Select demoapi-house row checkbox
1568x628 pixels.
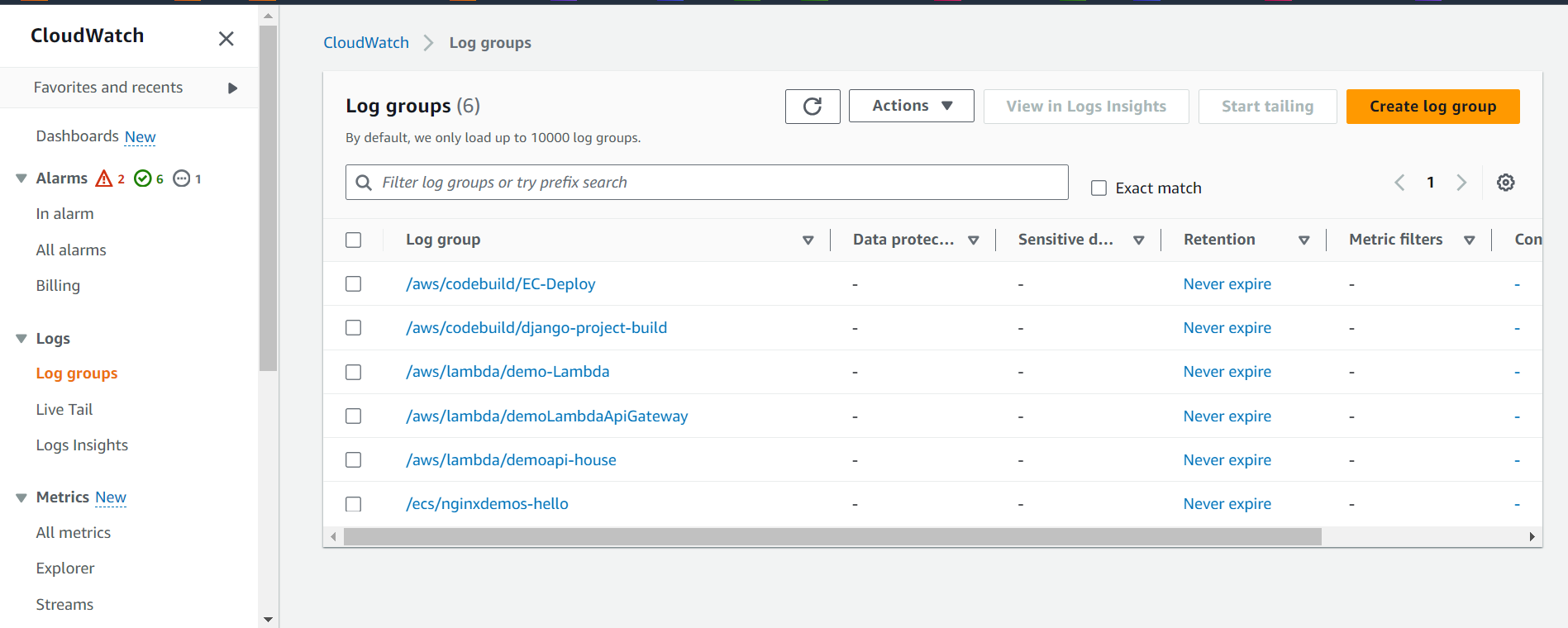tap(354, 460)
